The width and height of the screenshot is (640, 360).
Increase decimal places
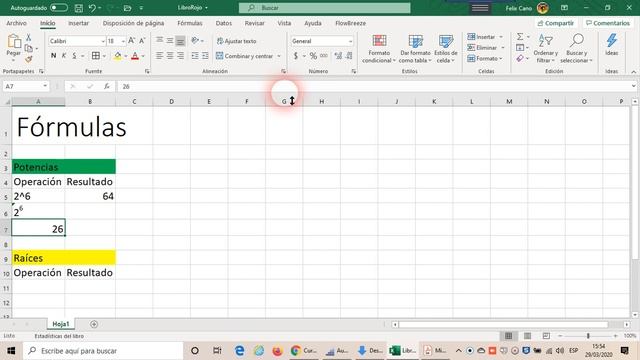338,56
